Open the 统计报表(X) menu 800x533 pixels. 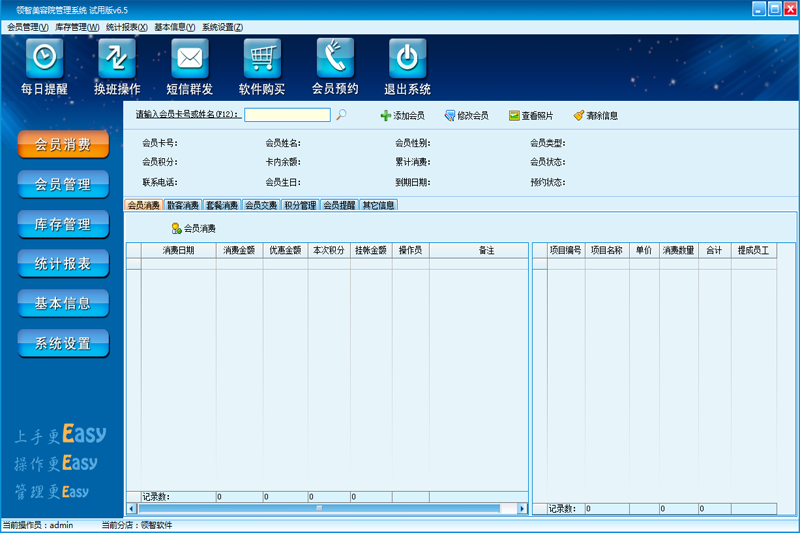127,27
